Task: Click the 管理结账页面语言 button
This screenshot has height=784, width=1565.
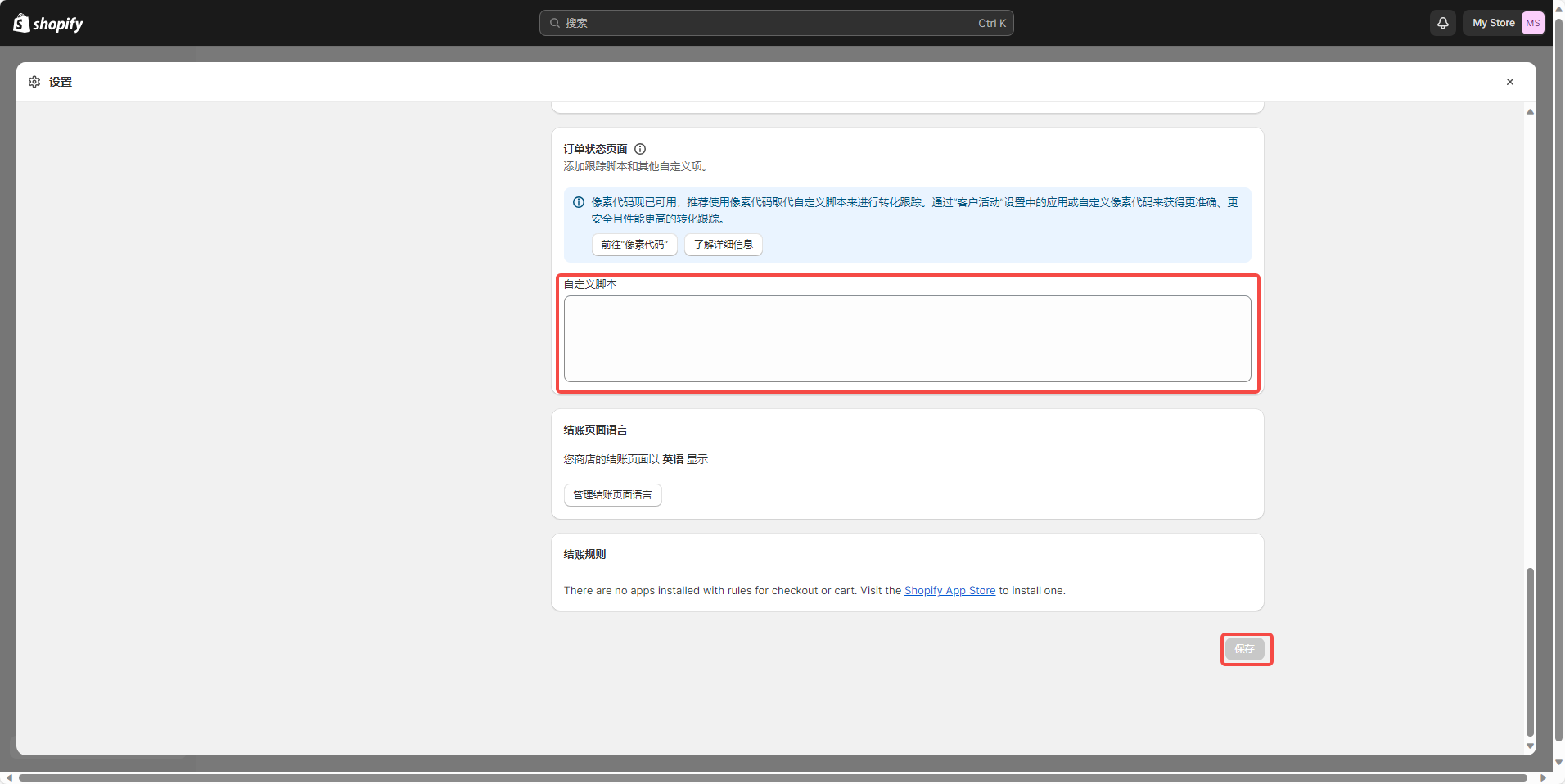Action: coord(612,495)
